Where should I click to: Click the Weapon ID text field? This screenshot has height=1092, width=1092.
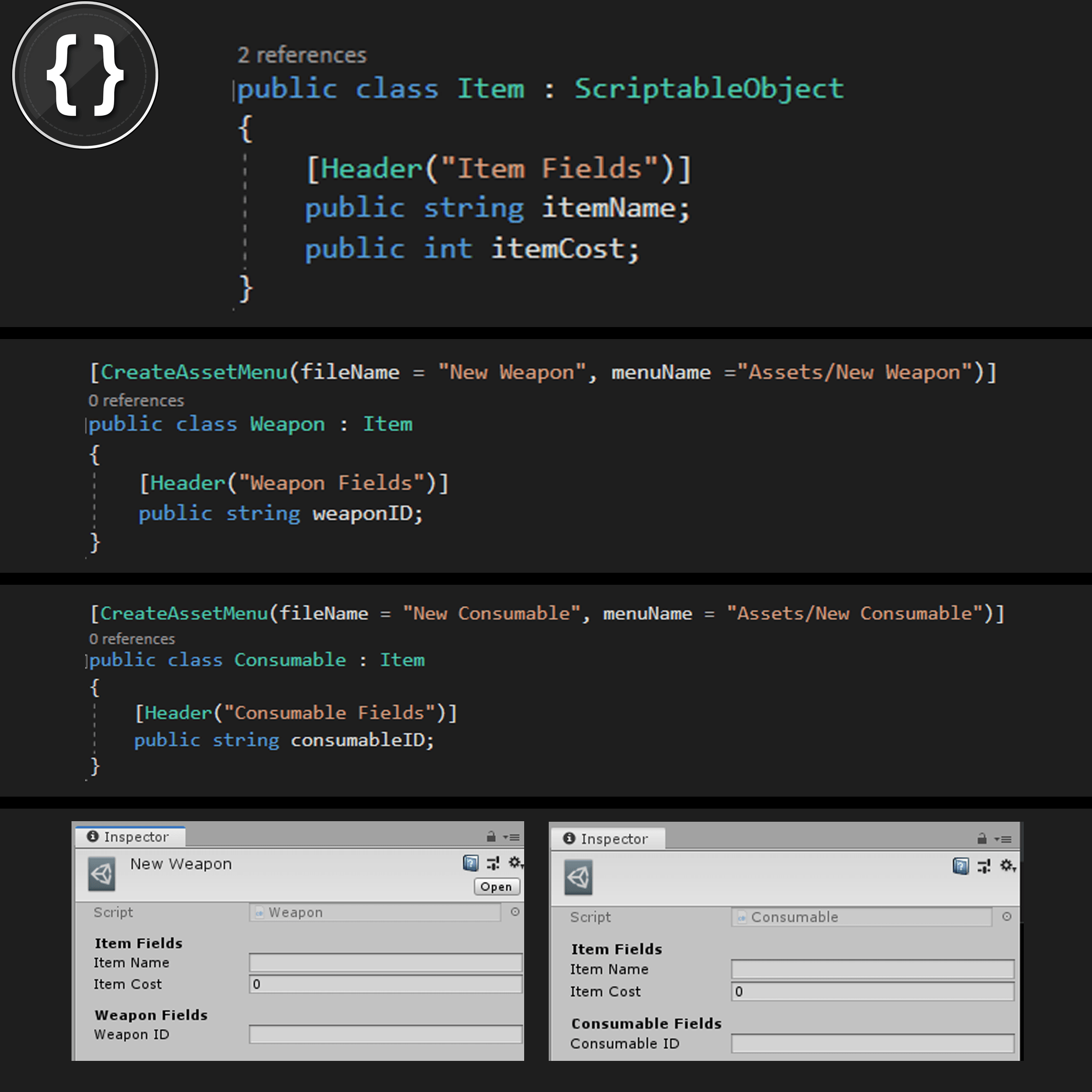click(x=385, y=1034)
